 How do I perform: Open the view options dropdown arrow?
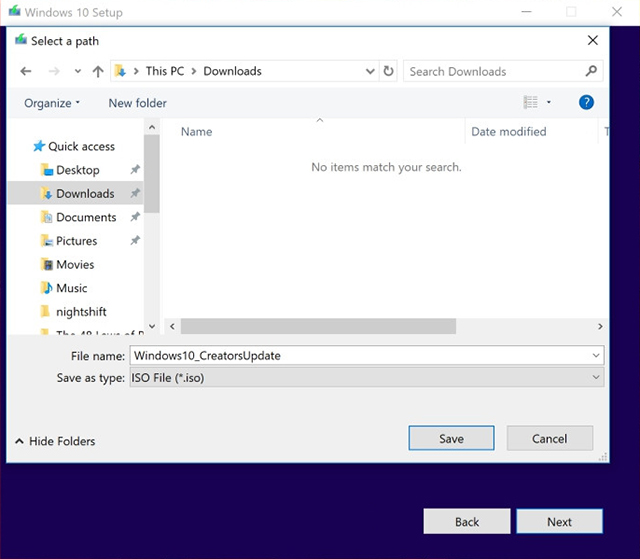click(549, 102)
